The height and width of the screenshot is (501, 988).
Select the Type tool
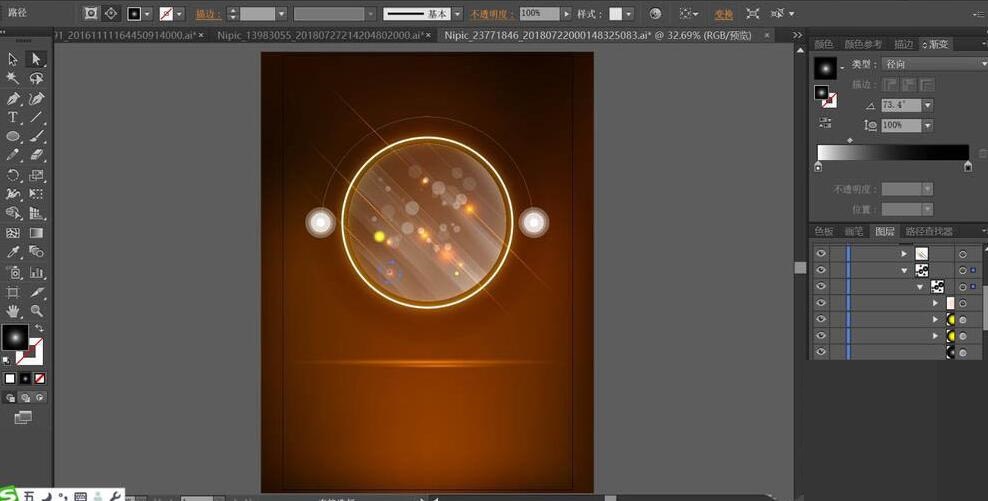[13, 117]
